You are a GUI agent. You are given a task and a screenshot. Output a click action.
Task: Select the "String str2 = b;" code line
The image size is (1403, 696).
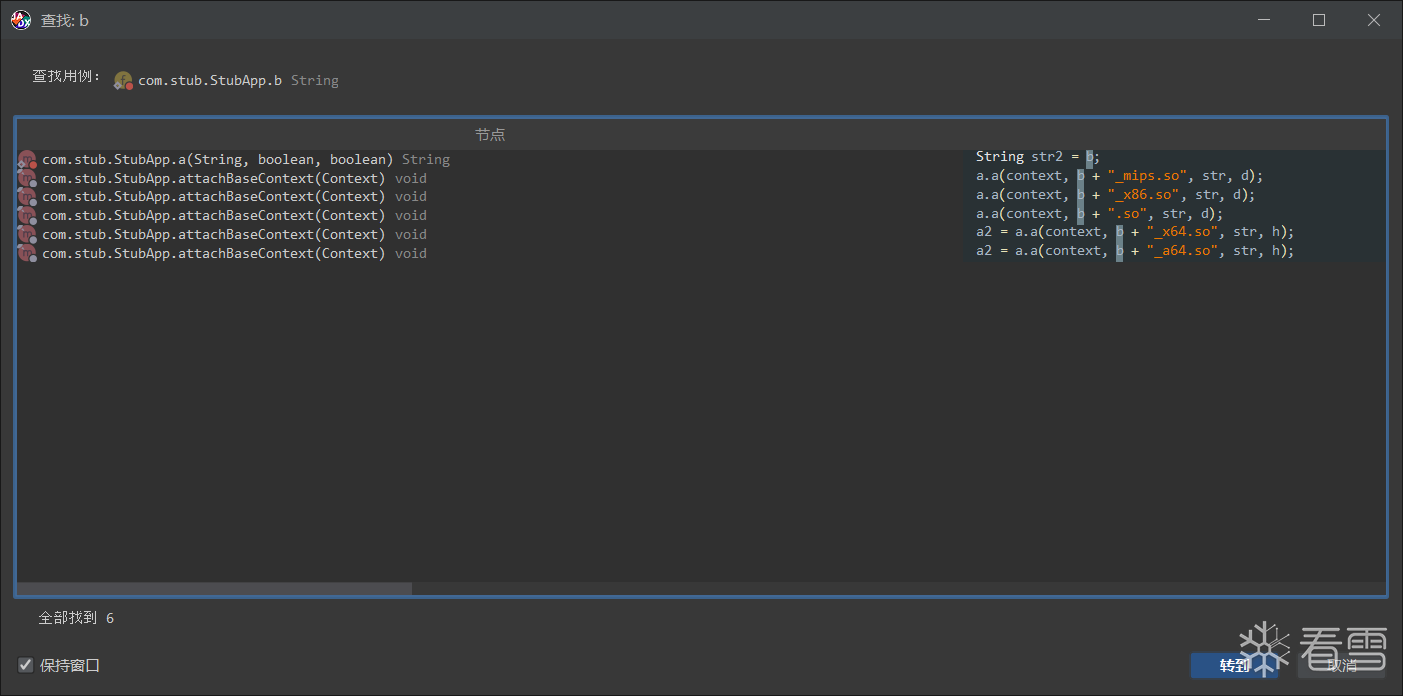tap(1037, 157)
